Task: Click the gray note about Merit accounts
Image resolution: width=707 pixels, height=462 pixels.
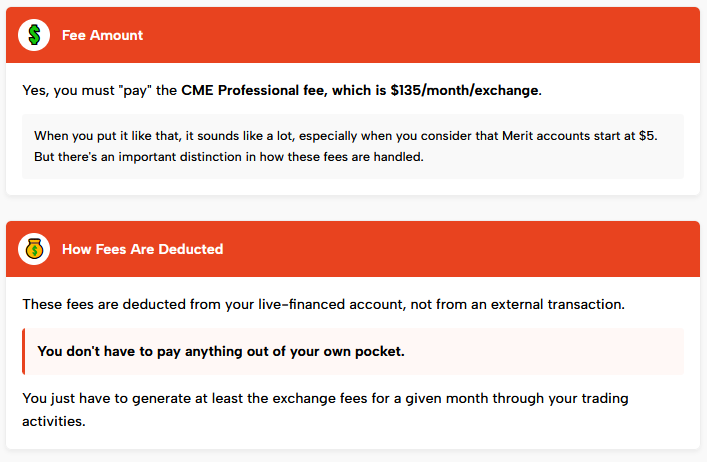Action: tap(353, 146)
